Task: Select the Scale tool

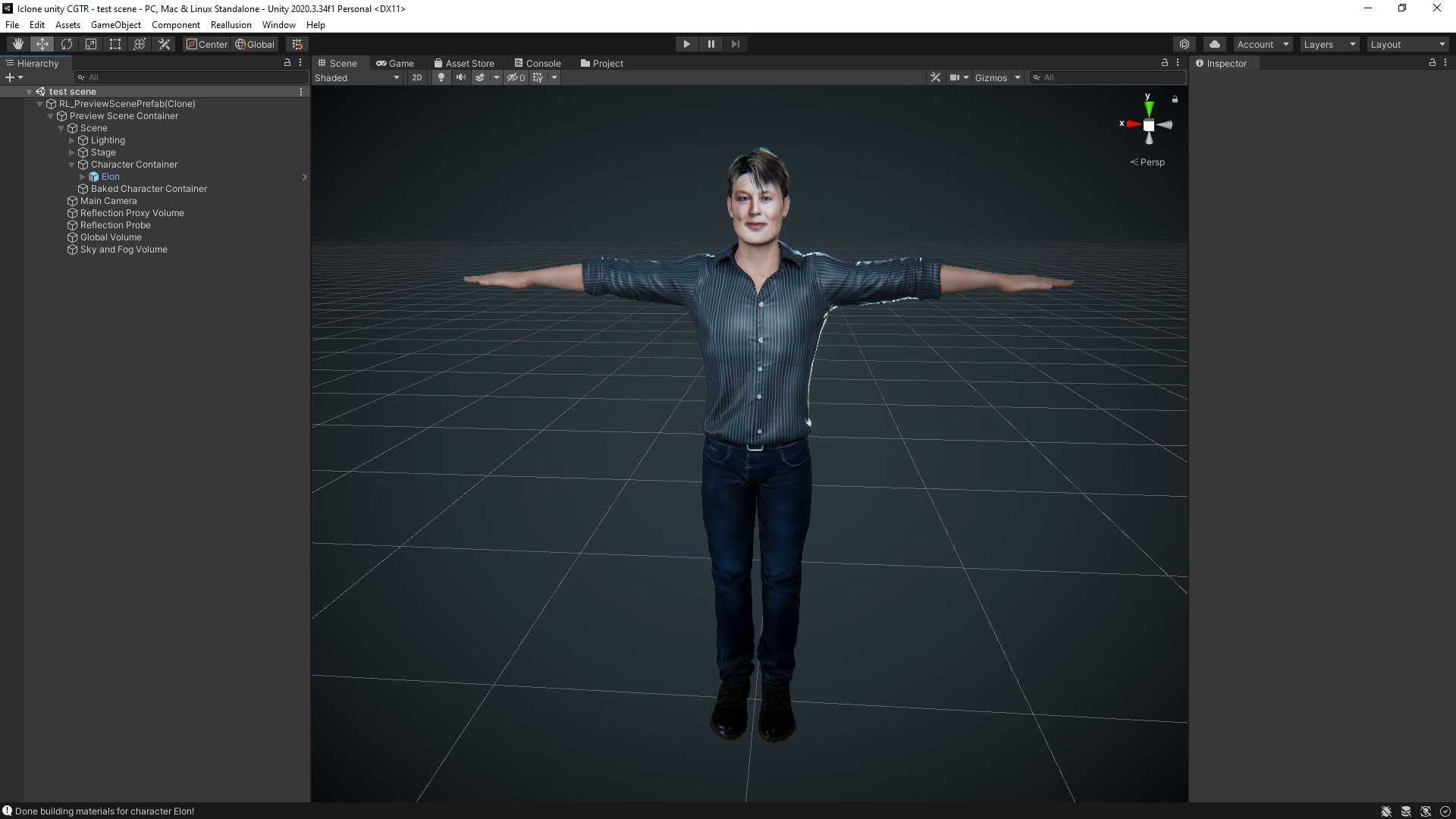Action: [90, 44]
